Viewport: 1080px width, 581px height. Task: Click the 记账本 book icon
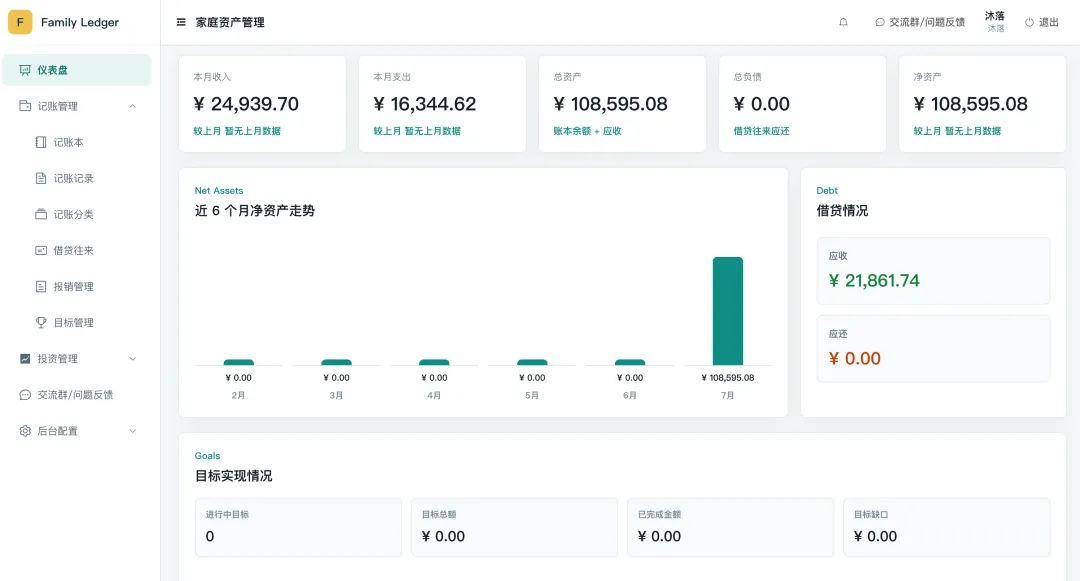(41, 142)
